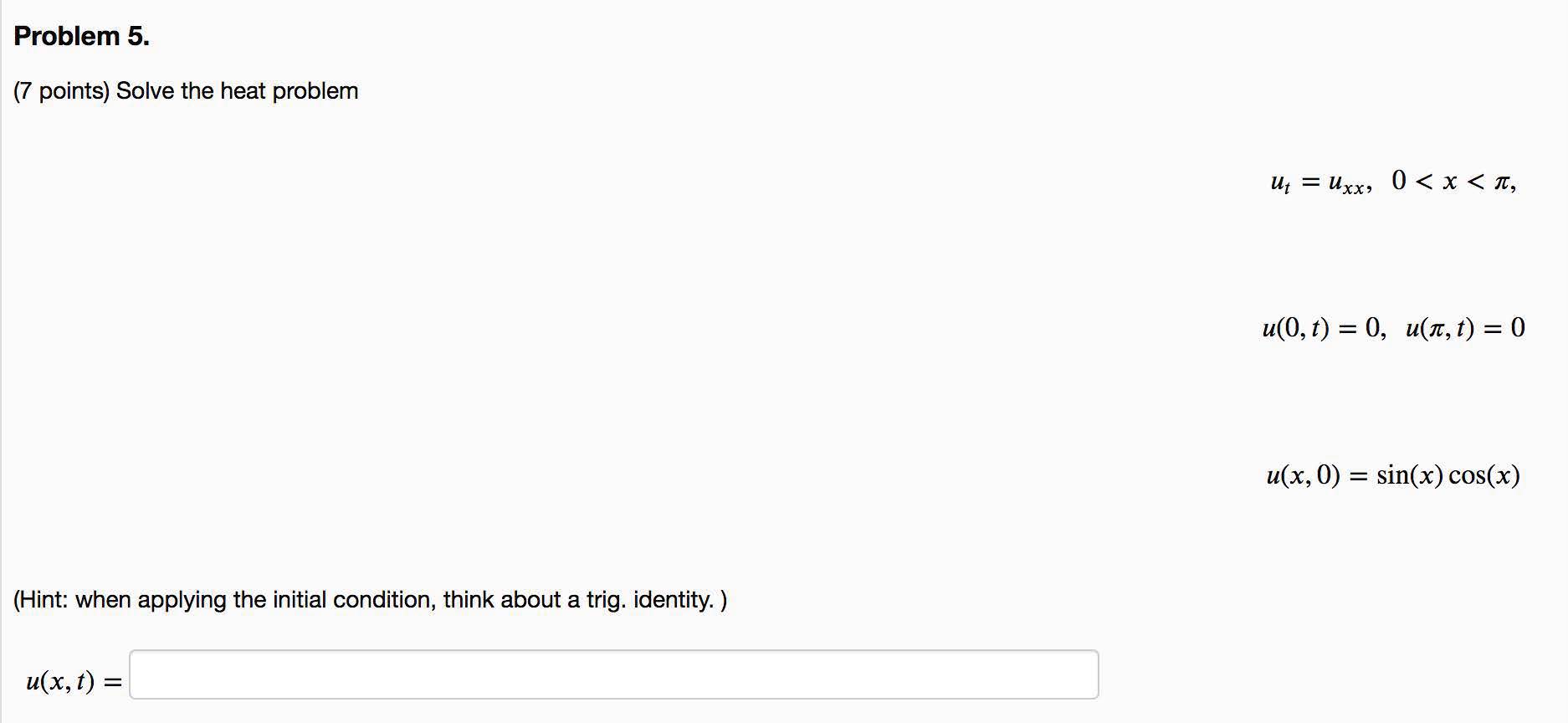The width and height of the screenshot is (1568, 723).
Task: Click the words "Solve the heat problem"
Action: [x=237, y=91]
